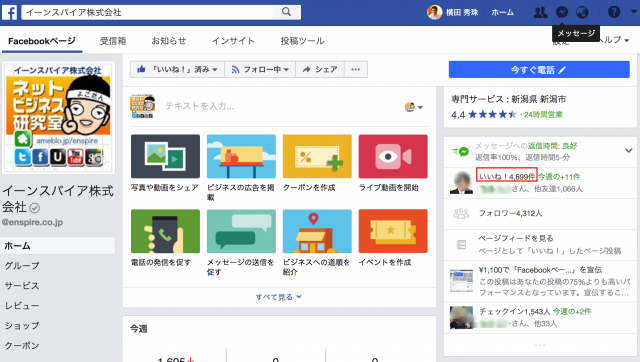Open the Messenger messages icon
The height and width of the screenshot is (362, 640).
(562, 12)
